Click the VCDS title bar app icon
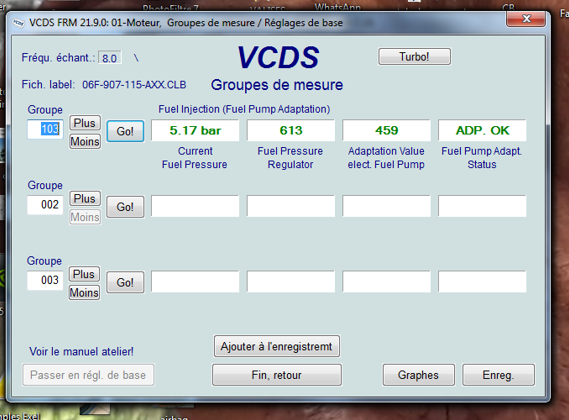The image size is (569, 420). click(x=18, y=23)
